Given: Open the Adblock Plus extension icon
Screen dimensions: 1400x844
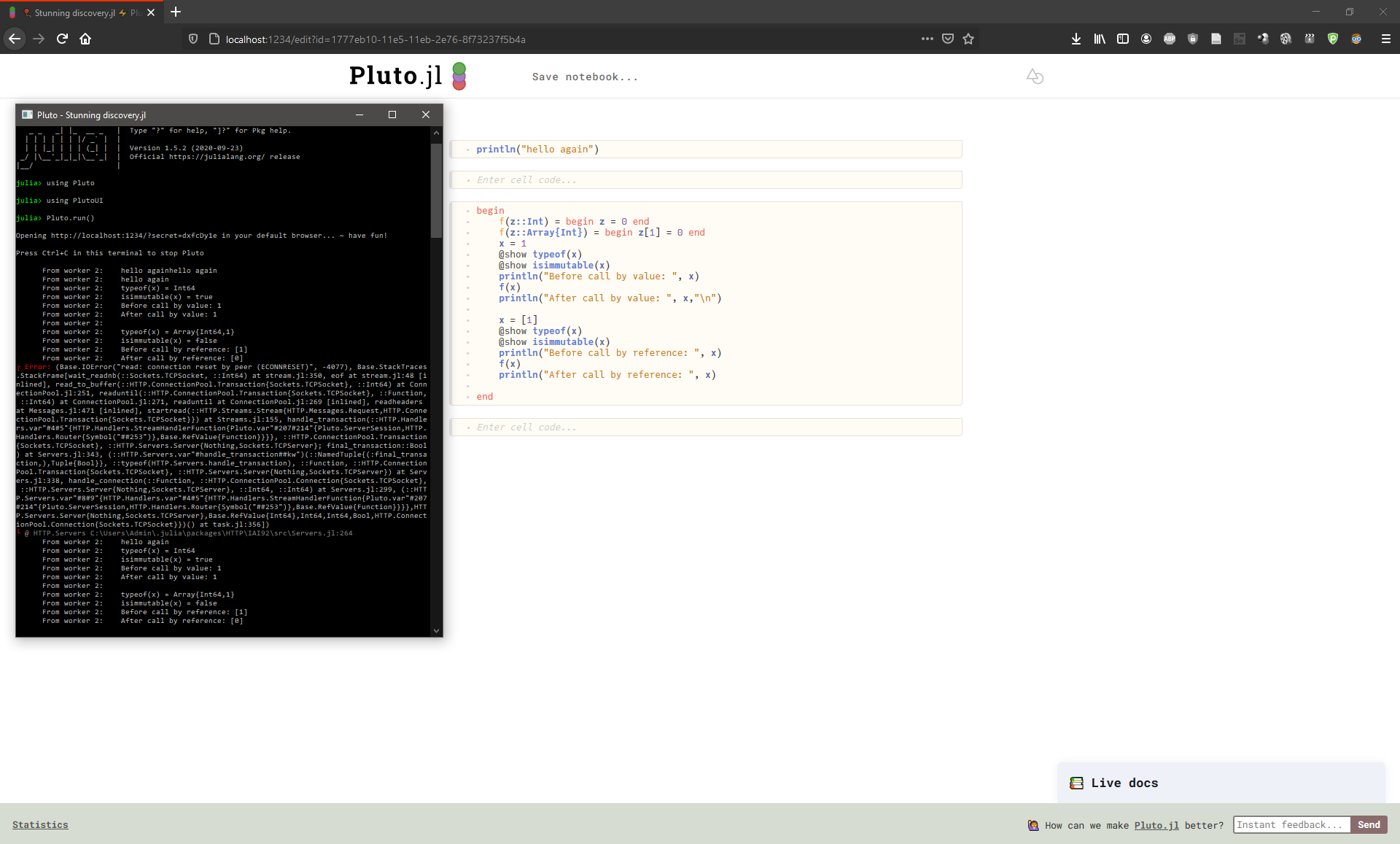Looking at the screenshot, I should (x=1170, y=39).
